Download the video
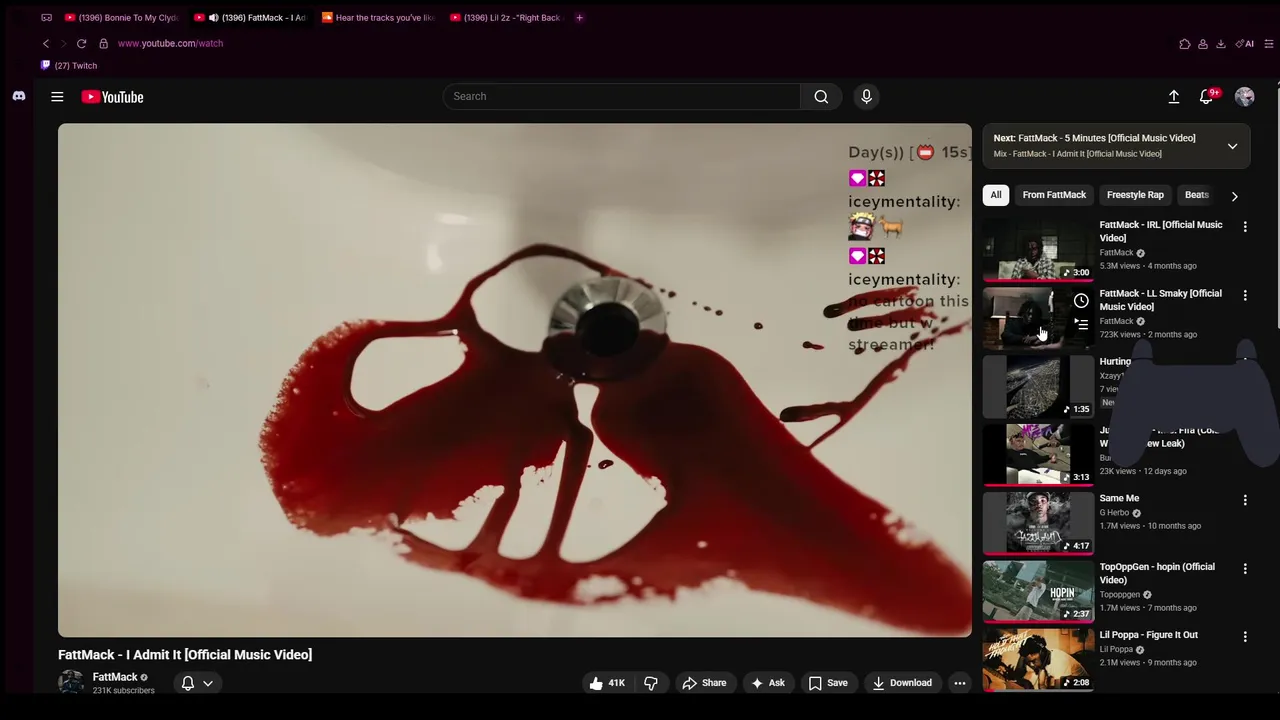 [902, 683]
